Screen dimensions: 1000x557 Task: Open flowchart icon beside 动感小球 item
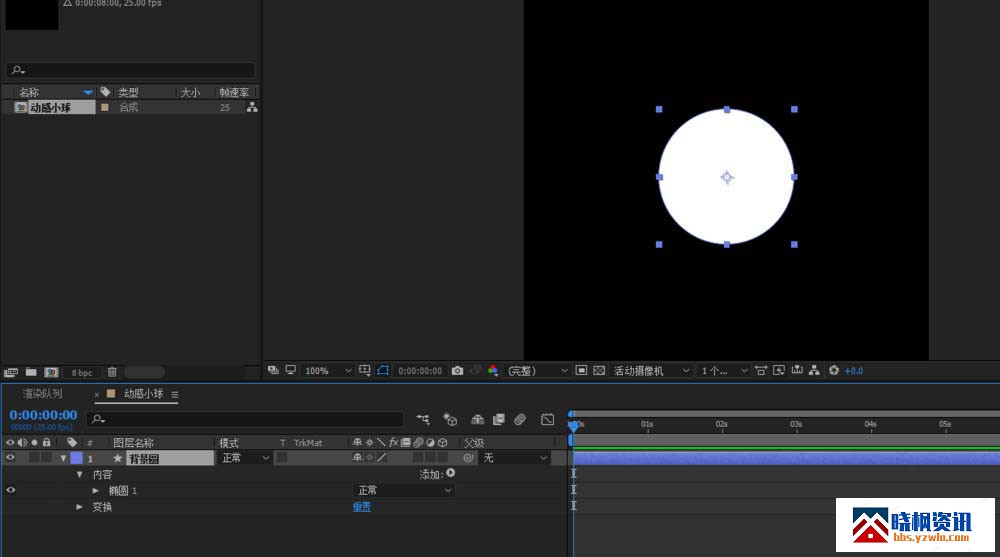click(x=252, y=107)
